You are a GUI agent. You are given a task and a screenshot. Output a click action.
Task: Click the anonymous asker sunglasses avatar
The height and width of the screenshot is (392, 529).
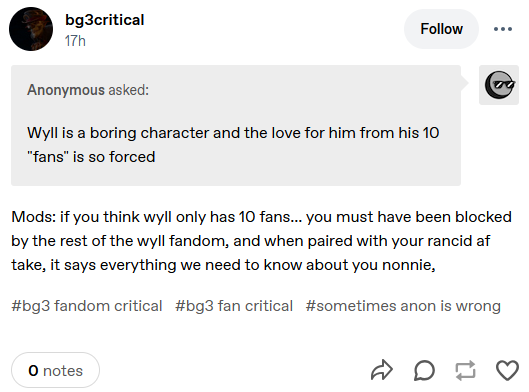pos(499,85)
